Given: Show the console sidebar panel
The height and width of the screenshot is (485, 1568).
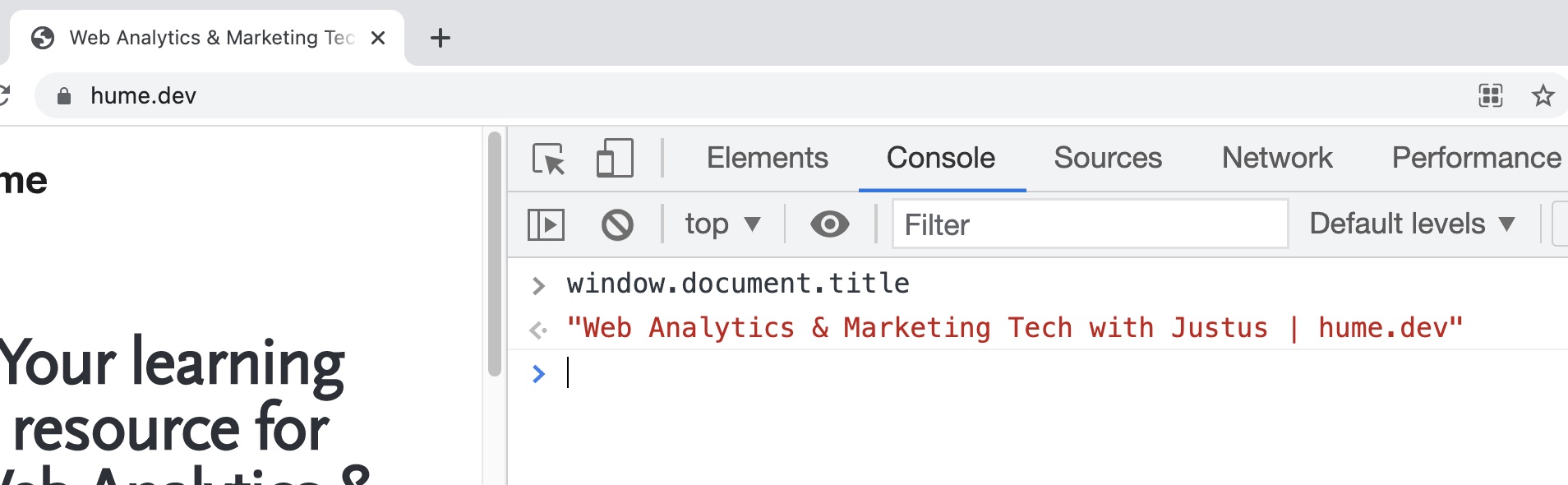Looking at the screenshot, I should 546,224.
